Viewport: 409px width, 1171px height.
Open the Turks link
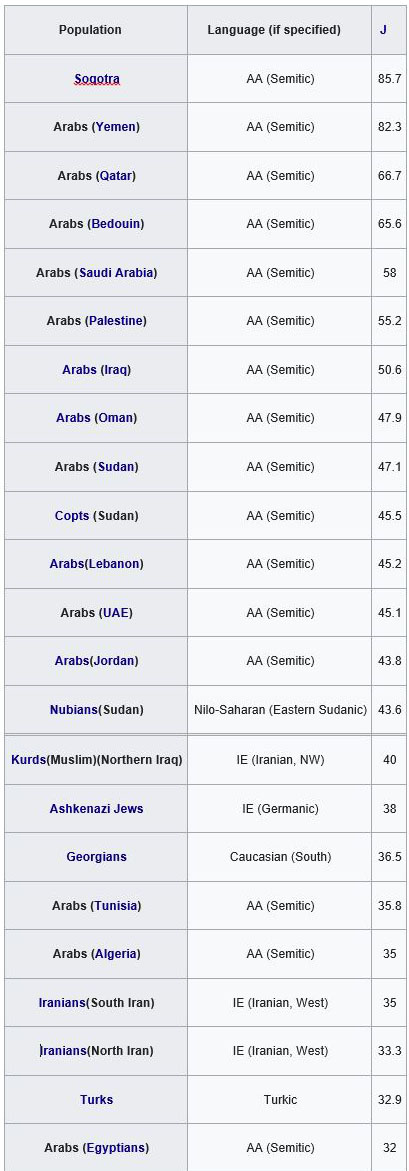point(96,1100)
